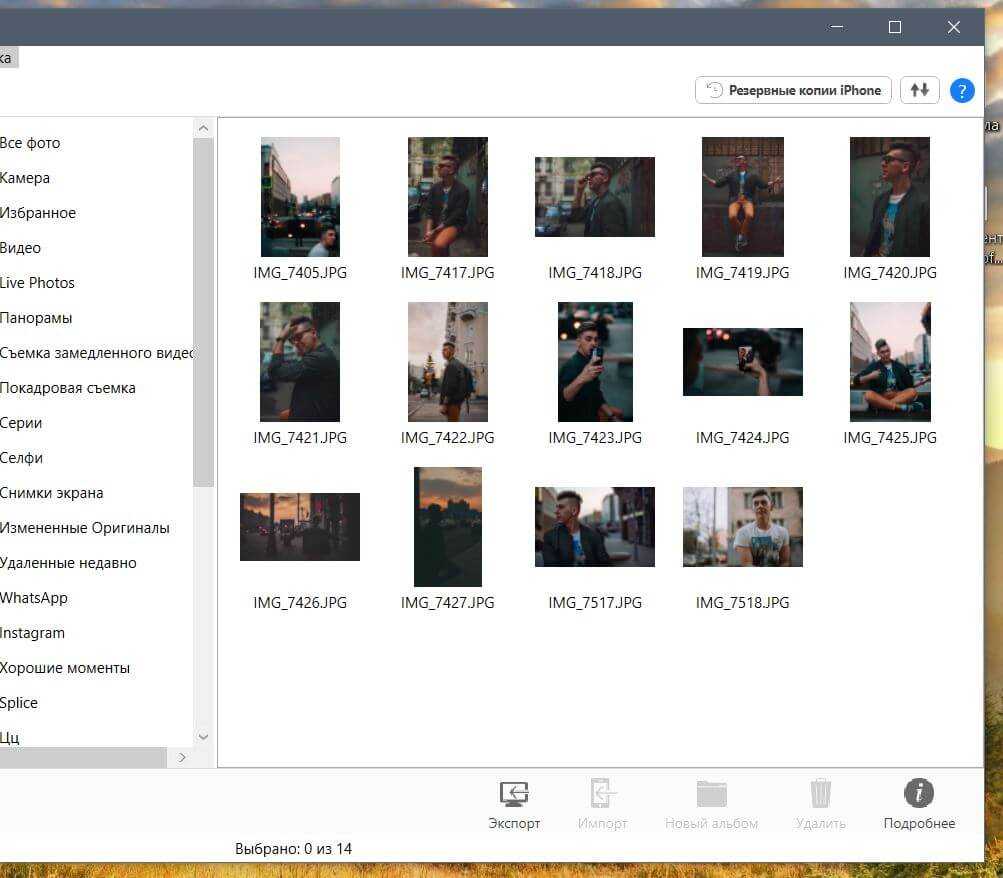Select the WhatsApp album
Screen dimensions: 1003x878
coord(34,598)
